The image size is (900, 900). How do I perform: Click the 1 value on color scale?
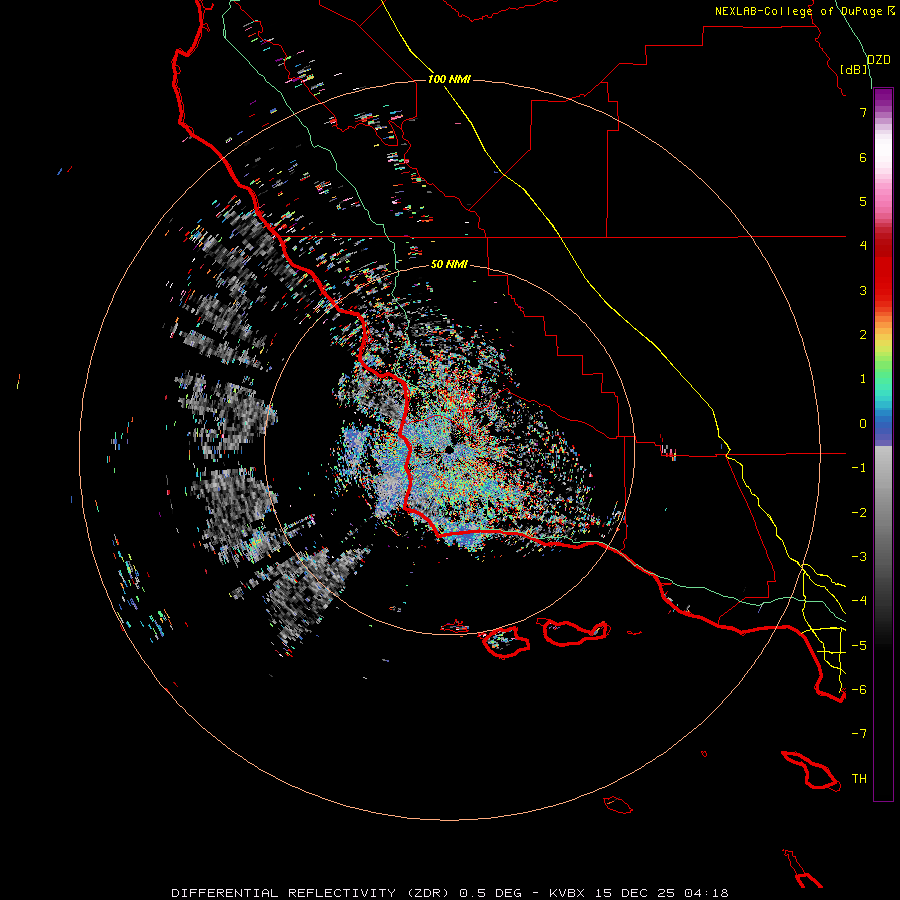pos(863,379)
